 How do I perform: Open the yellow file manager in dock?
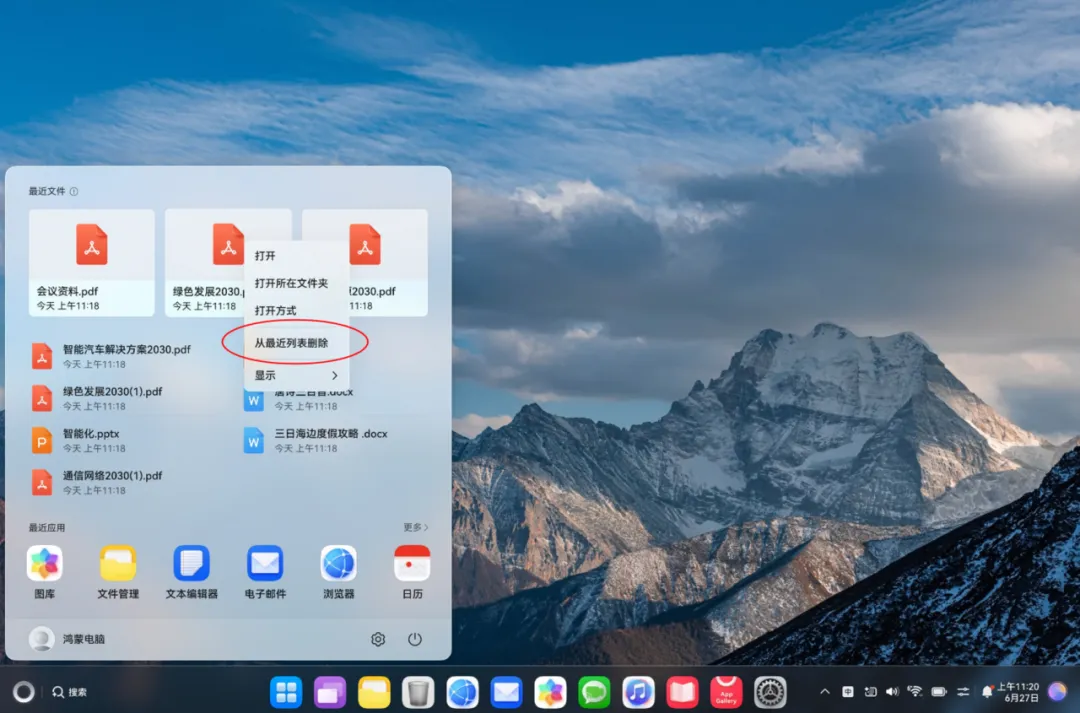[374, 692]
